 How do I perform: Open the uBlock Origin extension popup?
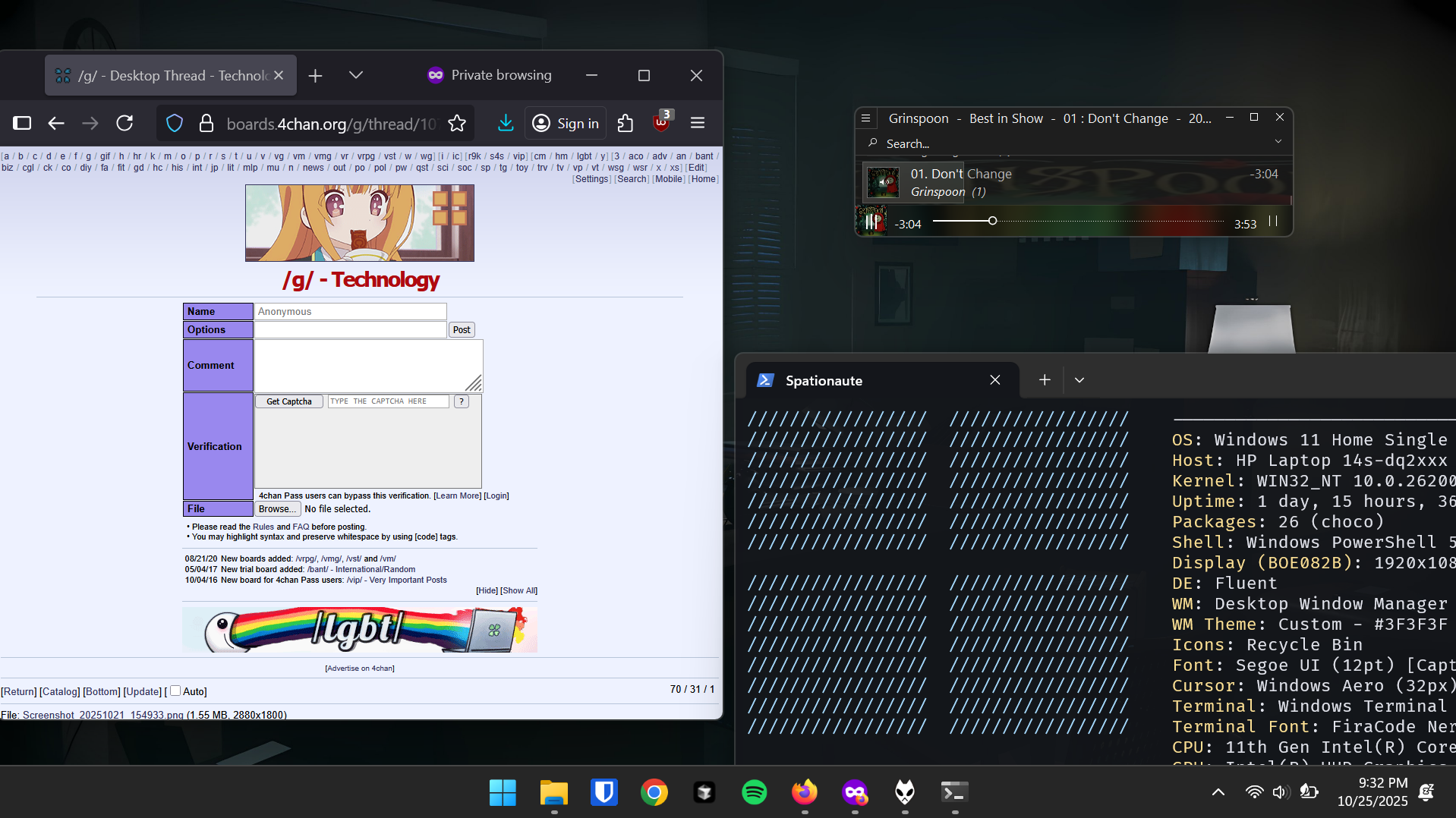[x=662, y=121]
